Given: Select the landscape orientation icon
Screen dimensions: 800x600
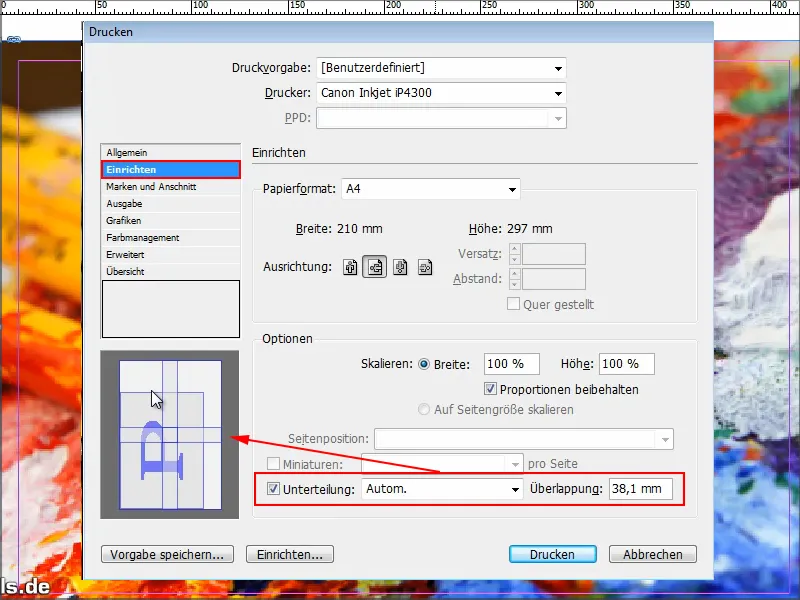Looking at the screenshot, I should pos(374,267).
